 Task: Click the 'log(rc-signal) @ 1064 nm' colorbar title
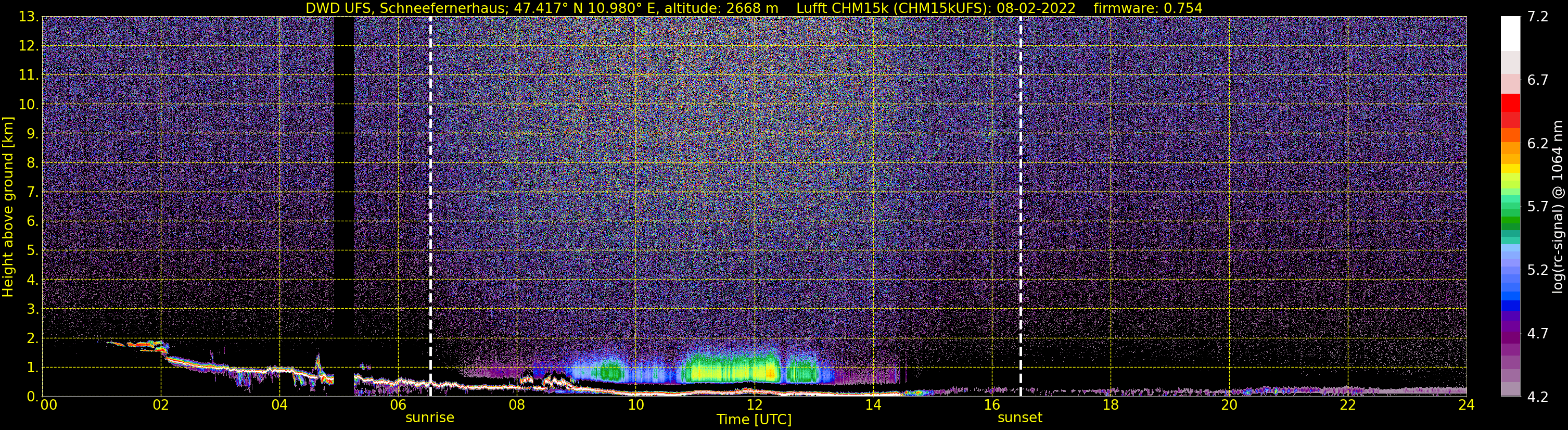pos(1559,207)
